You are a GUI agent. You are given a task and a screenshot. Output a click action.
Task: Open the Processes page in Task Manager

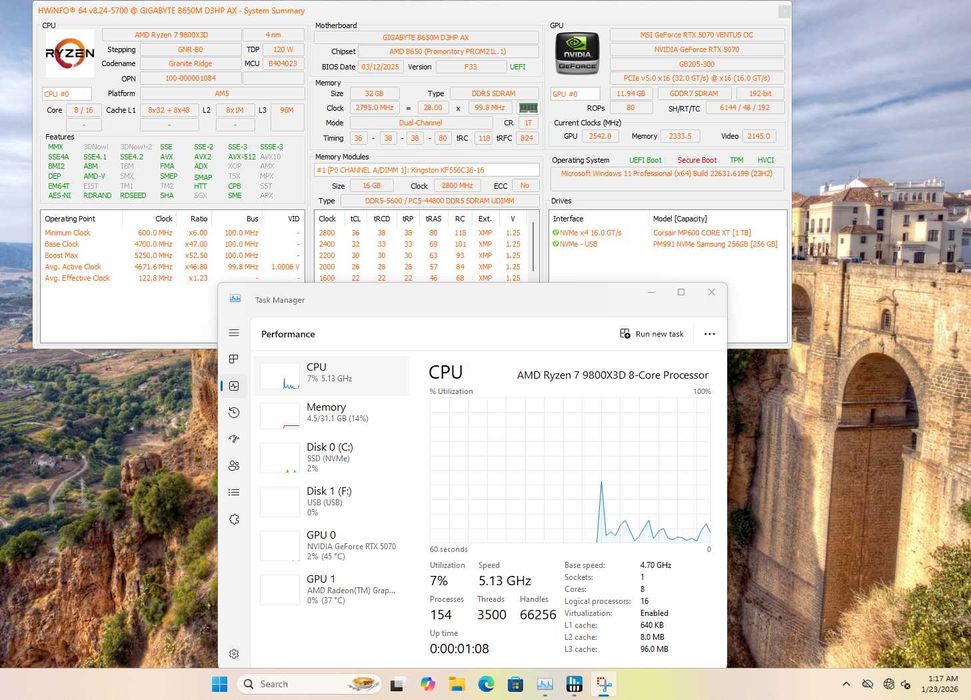coord(234,359)
